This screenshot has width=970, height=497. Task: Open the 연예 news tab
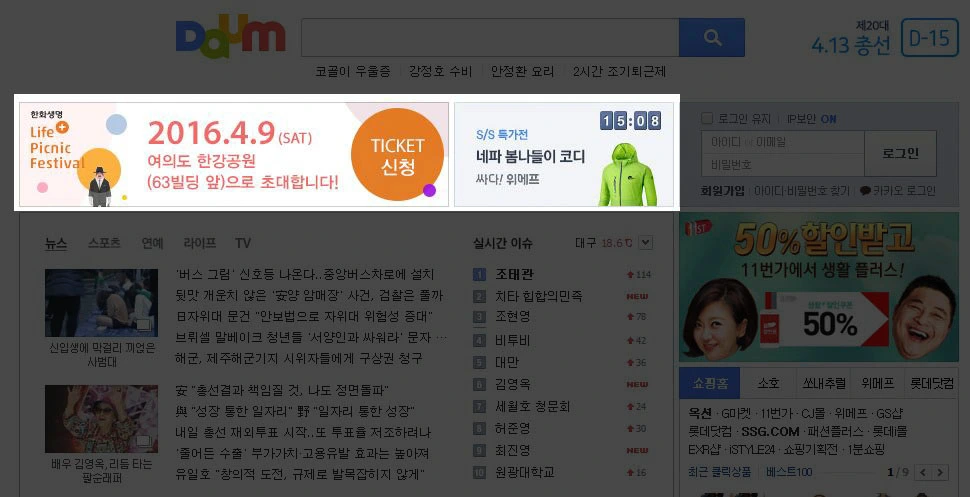coord(152,243)
